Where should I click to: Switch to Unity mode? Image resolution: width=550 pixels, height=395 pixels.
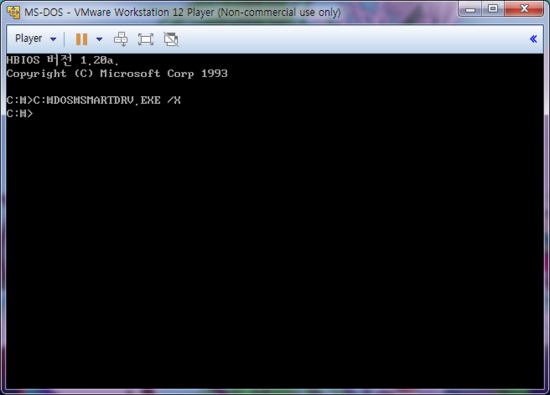tap(171, 39)
